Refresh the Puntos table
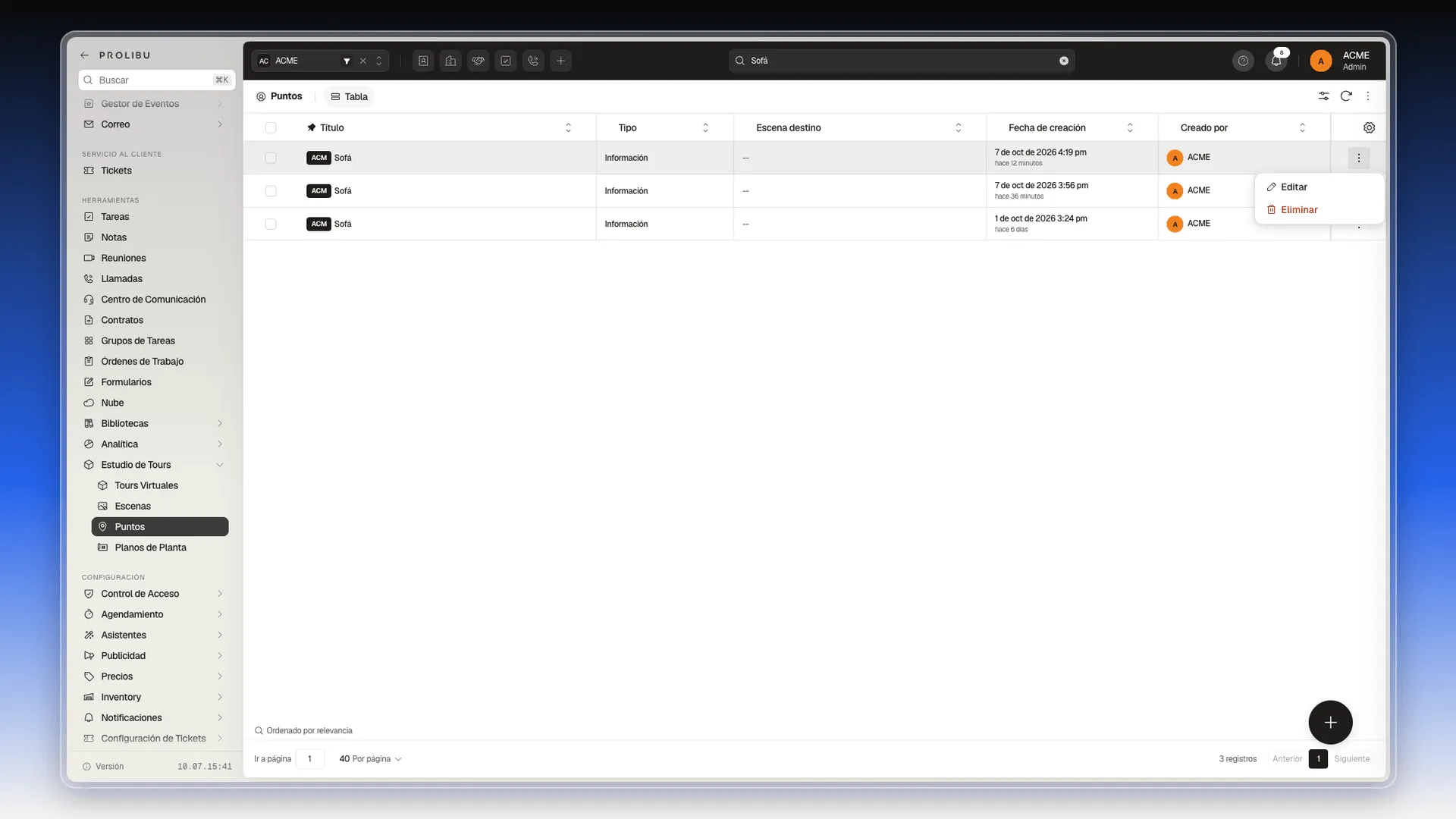 click(x=1346, y=96)
